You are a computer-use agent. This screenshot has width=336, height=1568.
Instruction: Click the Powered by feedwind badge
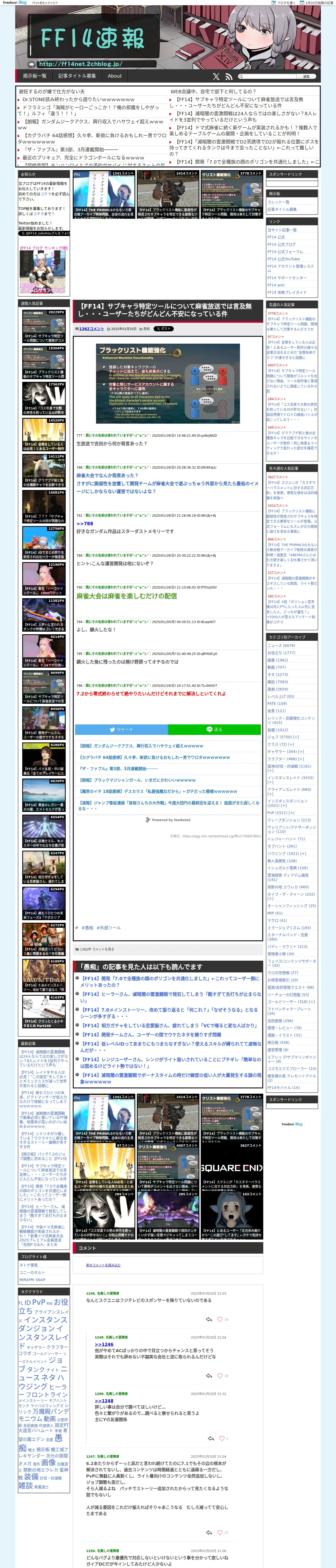pyautogui.click(x=168, y=820)
